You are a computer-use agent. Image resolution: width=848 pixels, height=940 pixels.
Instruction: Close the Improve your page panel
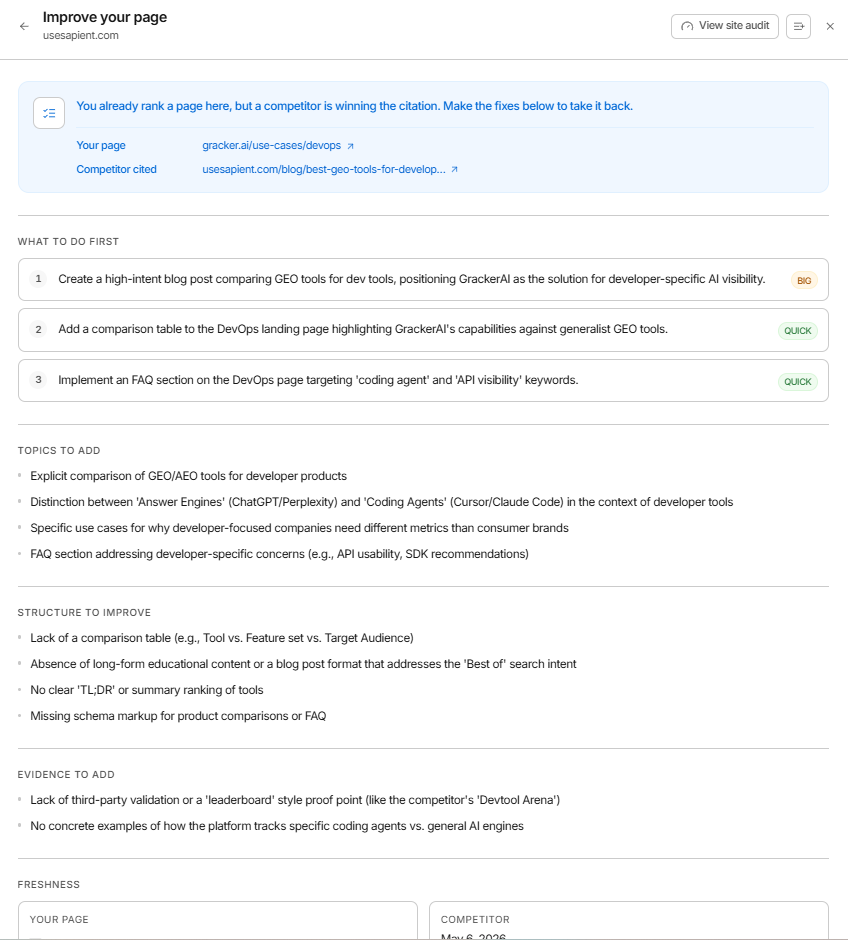tap(830, 26)
